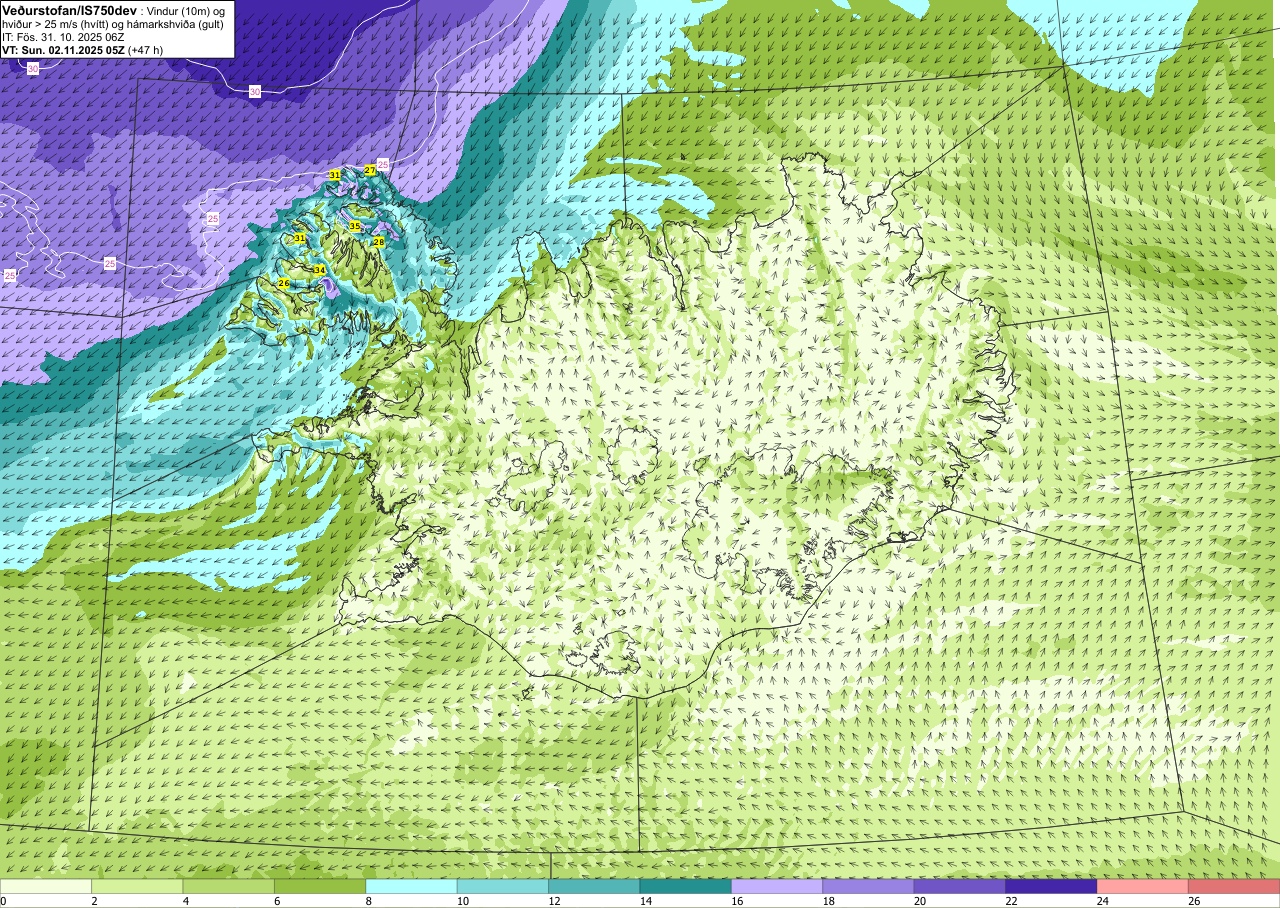Click the yellow 34 gust label

319,270
